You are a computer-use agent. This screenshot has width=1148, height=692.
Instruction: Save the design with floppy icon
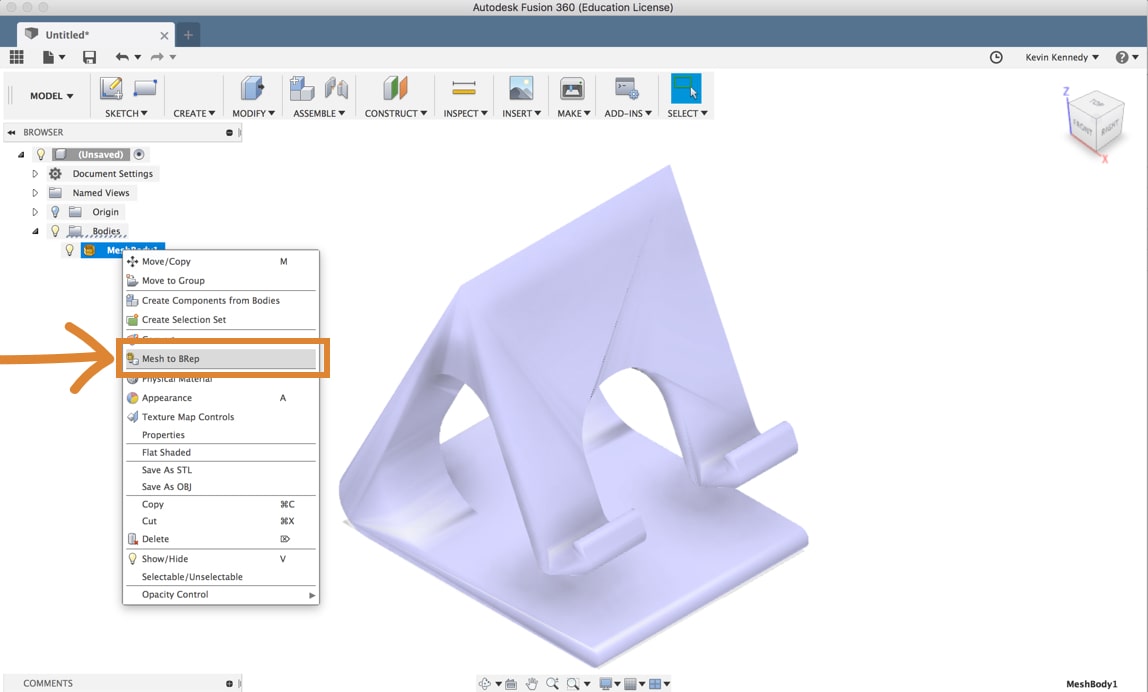(x=89, y=57)
